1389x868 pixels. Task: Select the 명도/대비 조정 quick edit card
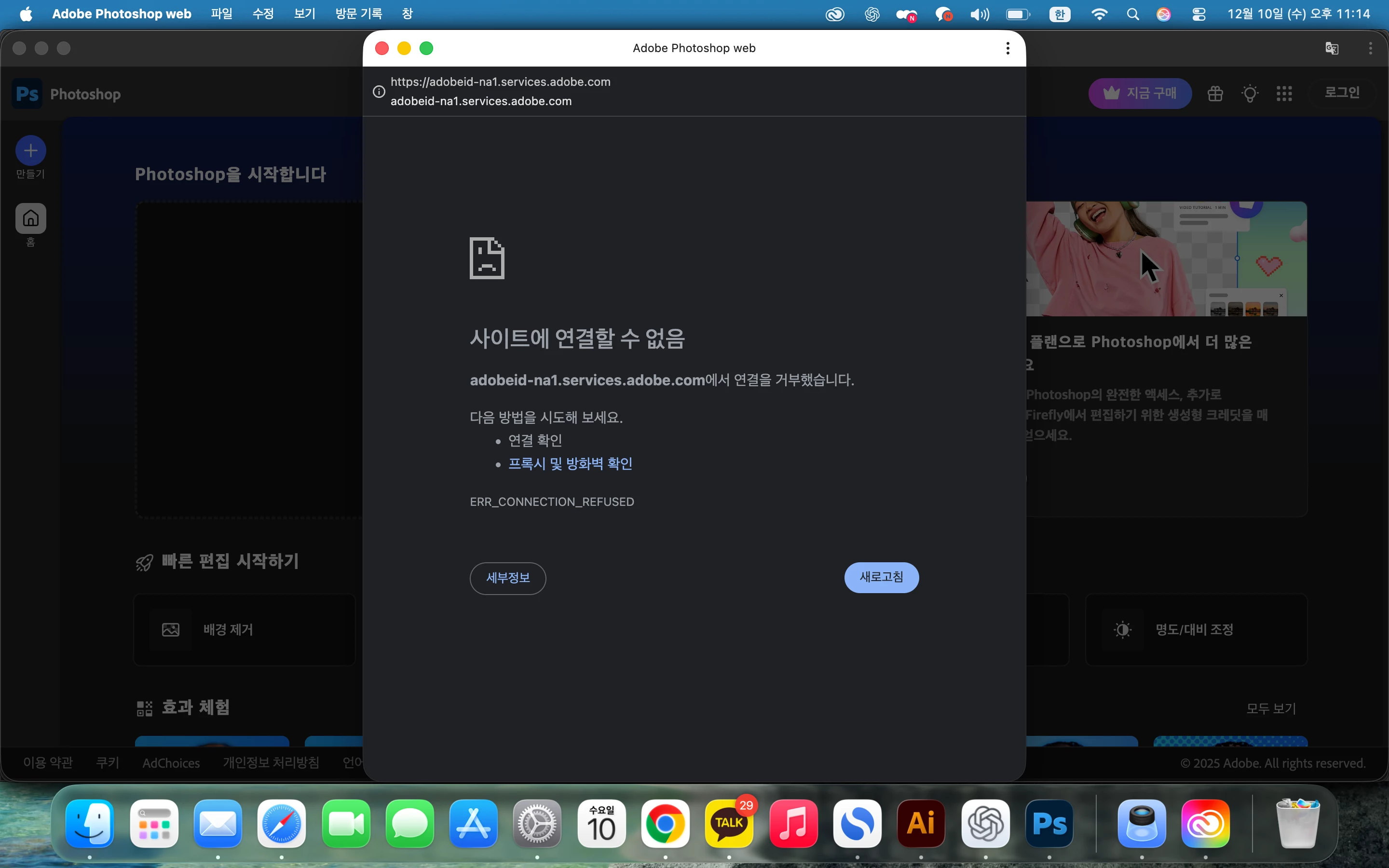1196,630
